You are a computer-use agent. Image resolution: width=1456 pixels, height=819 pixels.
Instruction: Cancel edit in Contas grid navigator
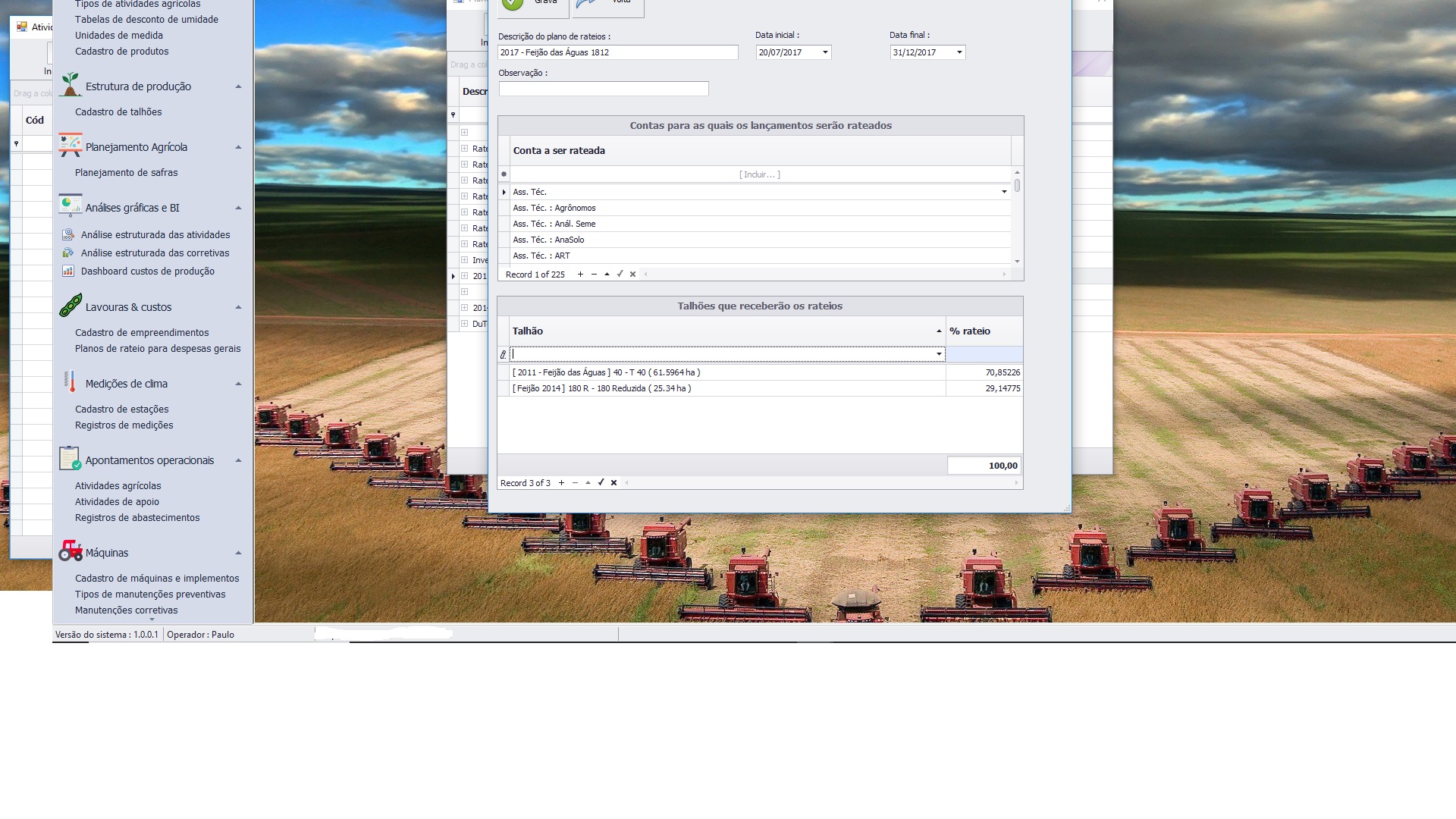632,275
